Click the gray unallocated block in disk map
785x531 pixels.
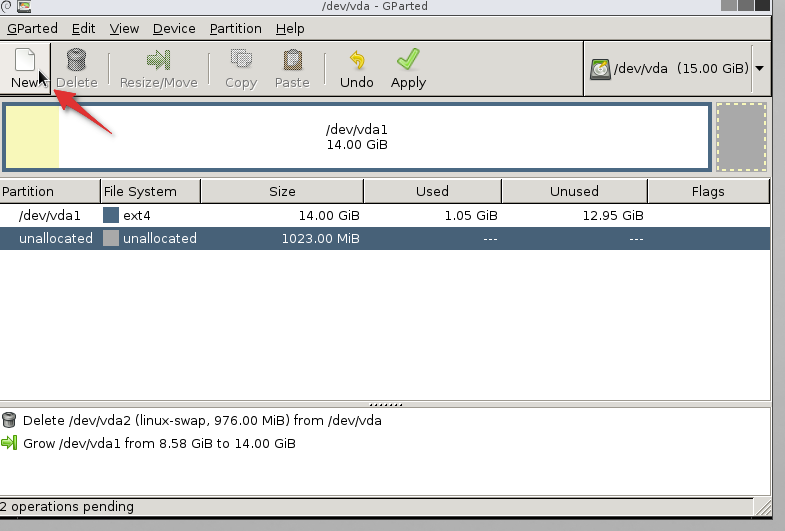coord(741,137)
